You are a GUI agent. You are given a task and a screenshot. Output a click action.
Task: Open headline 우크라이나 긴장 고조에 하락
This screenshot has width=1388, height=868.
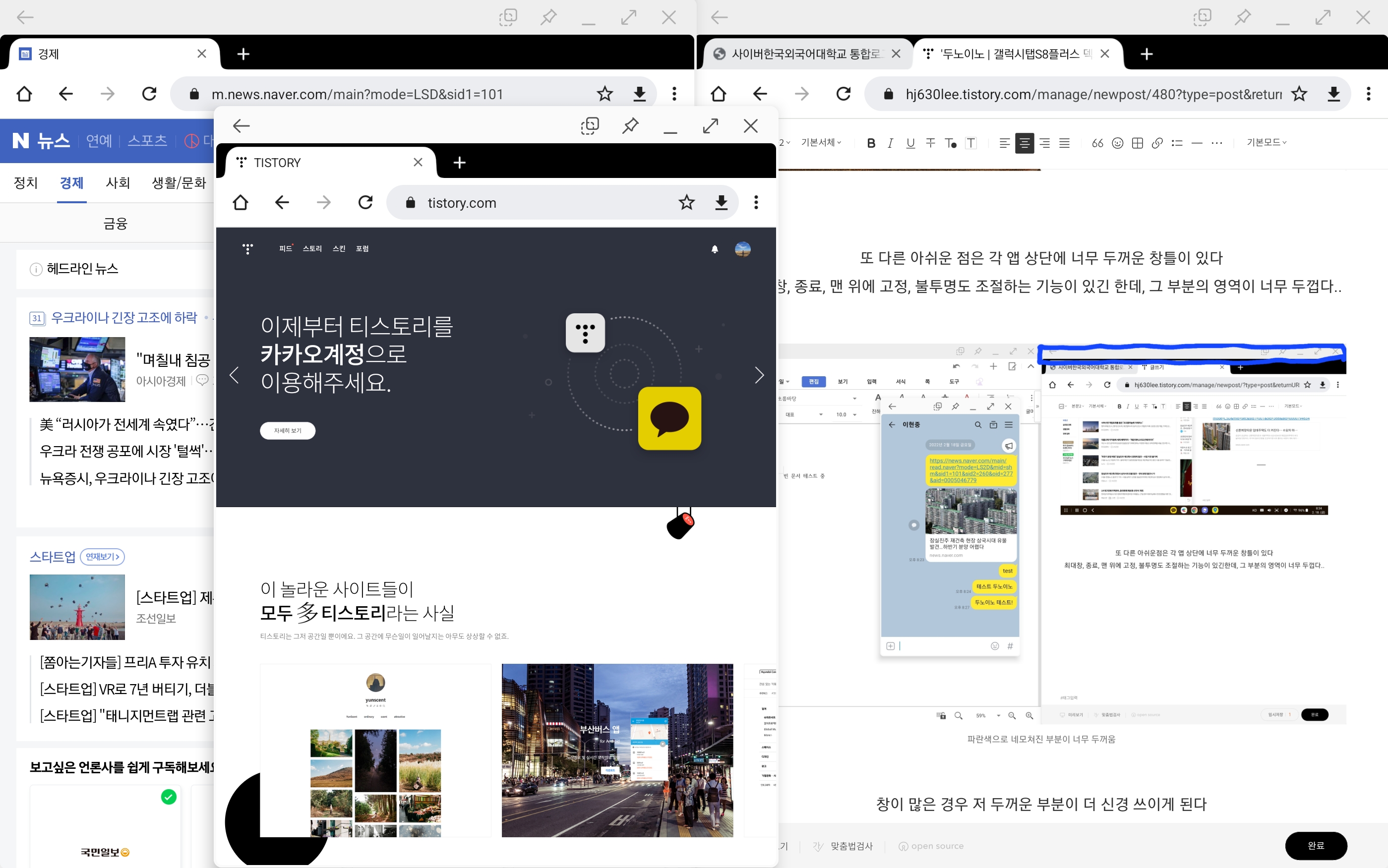click(124, 318)
